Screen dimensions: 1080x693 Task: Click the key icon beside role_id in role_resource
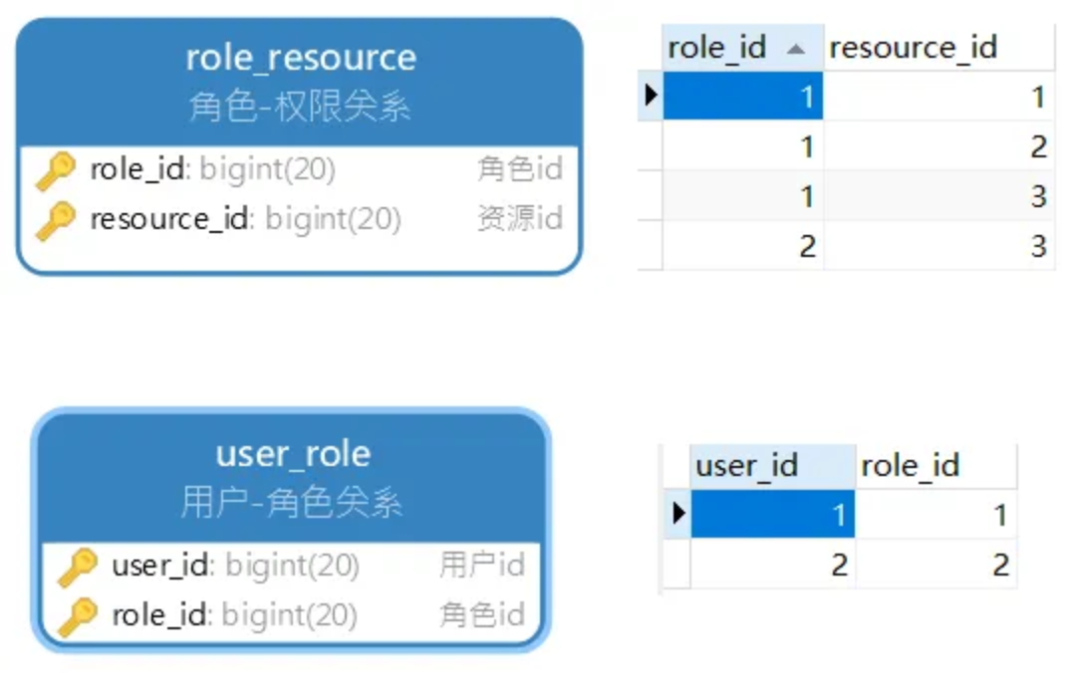tap(55, 171)
